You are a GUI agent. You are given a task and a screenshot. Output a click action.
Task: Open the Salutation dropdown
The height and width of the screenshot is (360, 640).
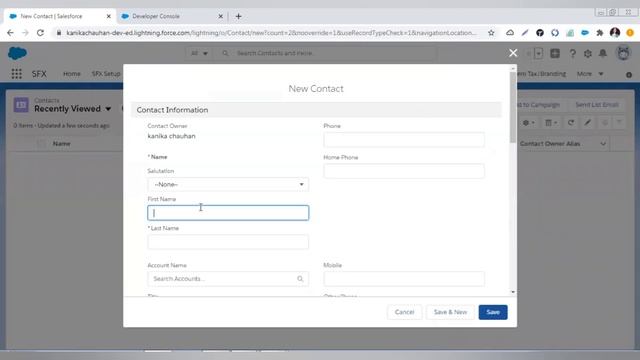tap(228, 184)
